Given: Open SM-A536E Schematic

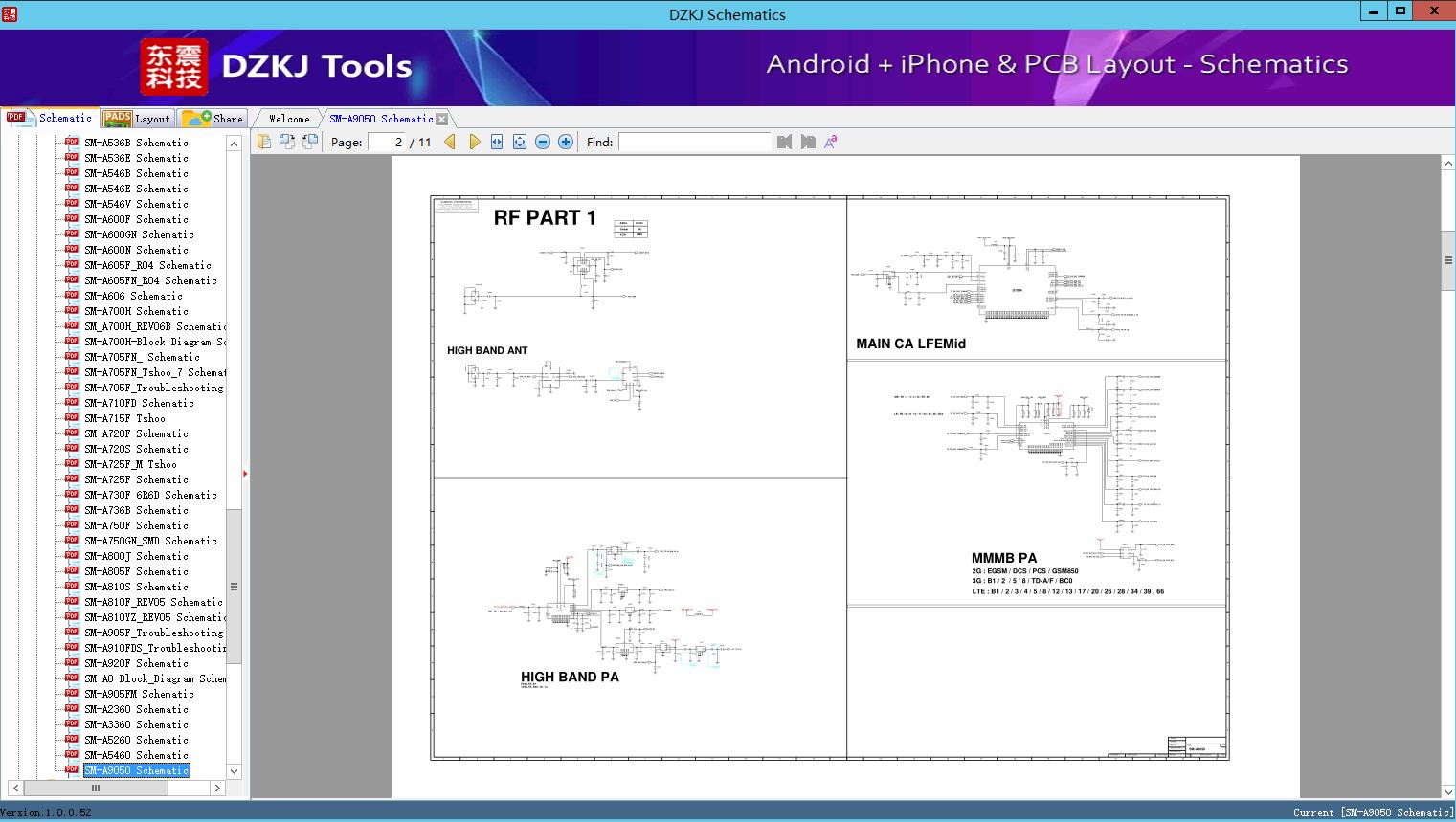Looking at the screenshot, I should pyautogui.click(x=136, y=158).
